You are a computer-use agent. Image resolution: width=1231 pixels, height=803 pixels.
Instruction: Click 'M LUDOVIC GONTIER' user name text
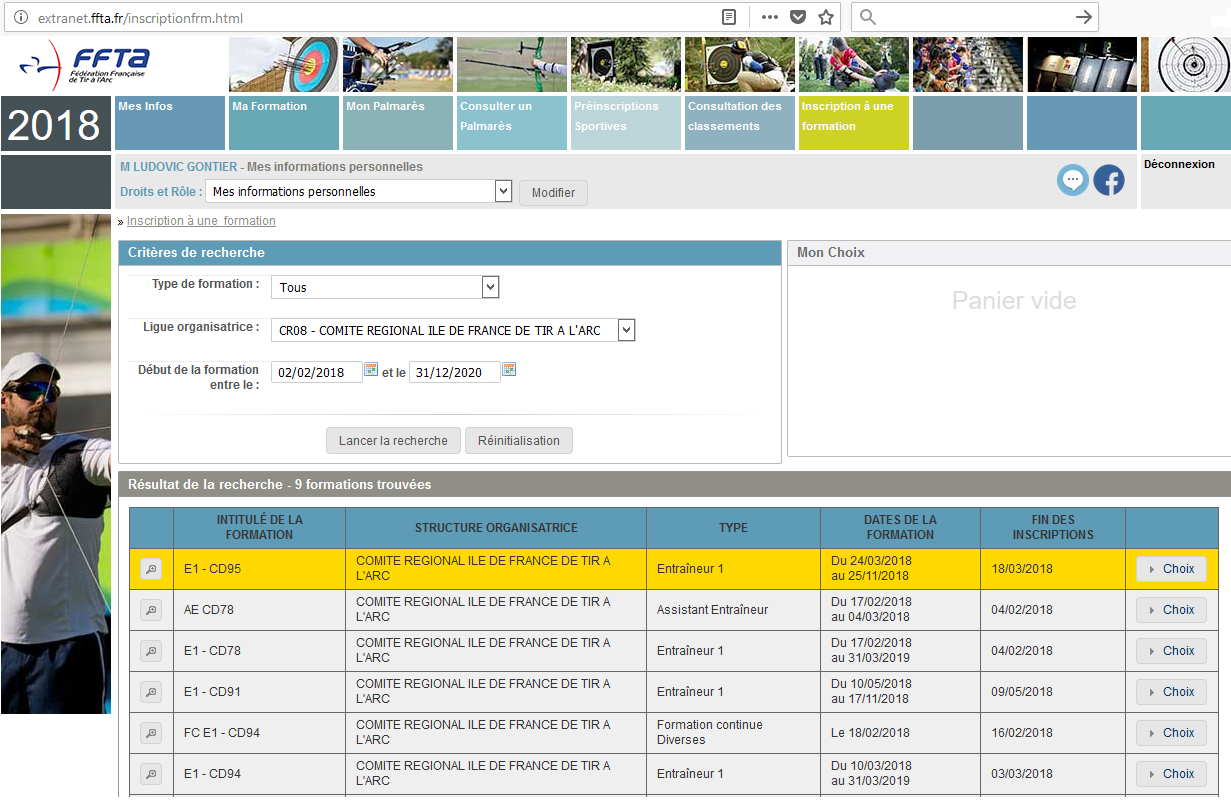click(x=178, y=167)
